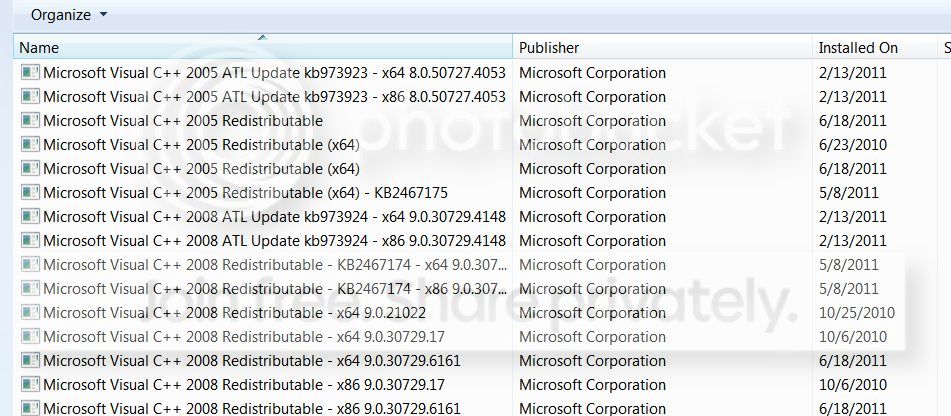Click date 5/8/2011 in KB2467175 row

(x=849, y=193)
